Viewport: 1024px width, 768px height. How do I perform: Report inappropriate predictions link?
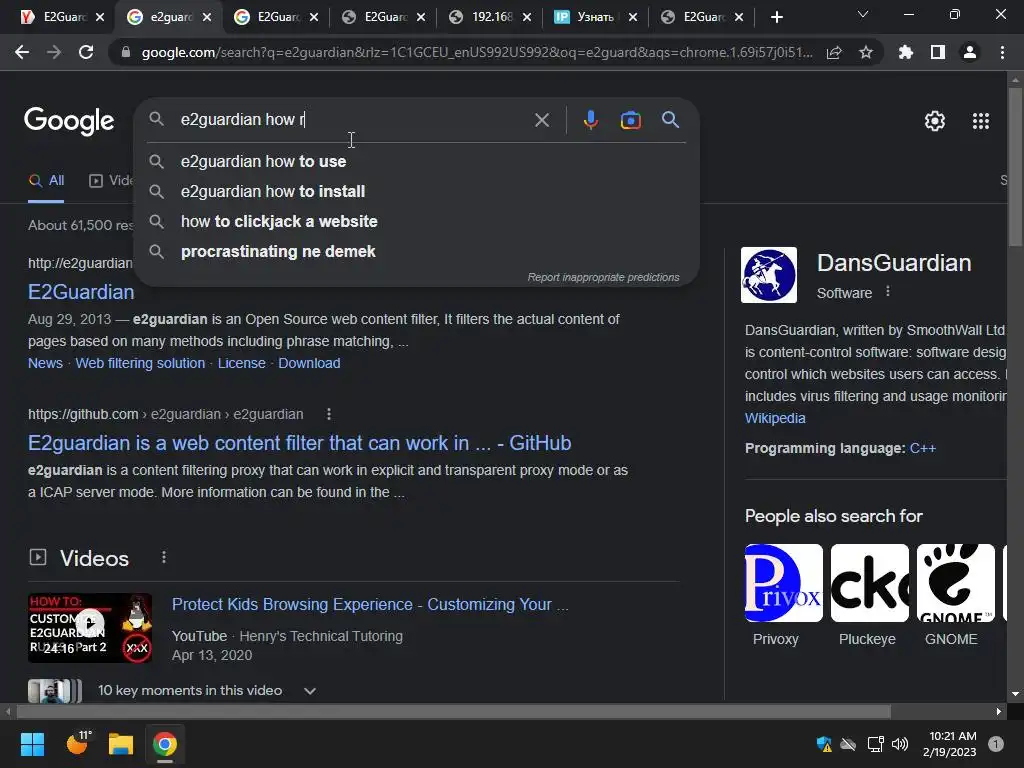click(603, 277)
